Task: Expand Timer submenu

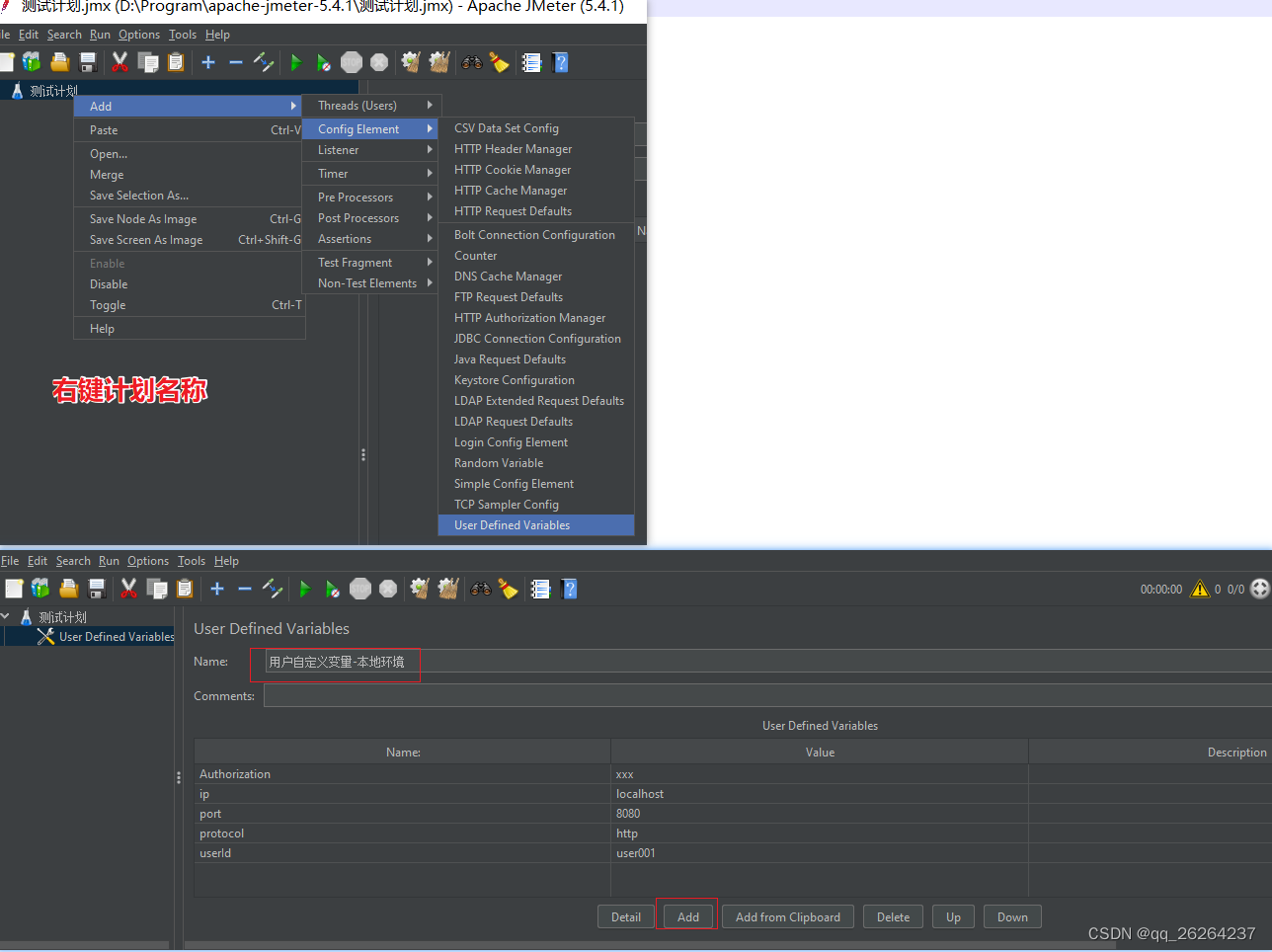Action: [x=371, y=174]
